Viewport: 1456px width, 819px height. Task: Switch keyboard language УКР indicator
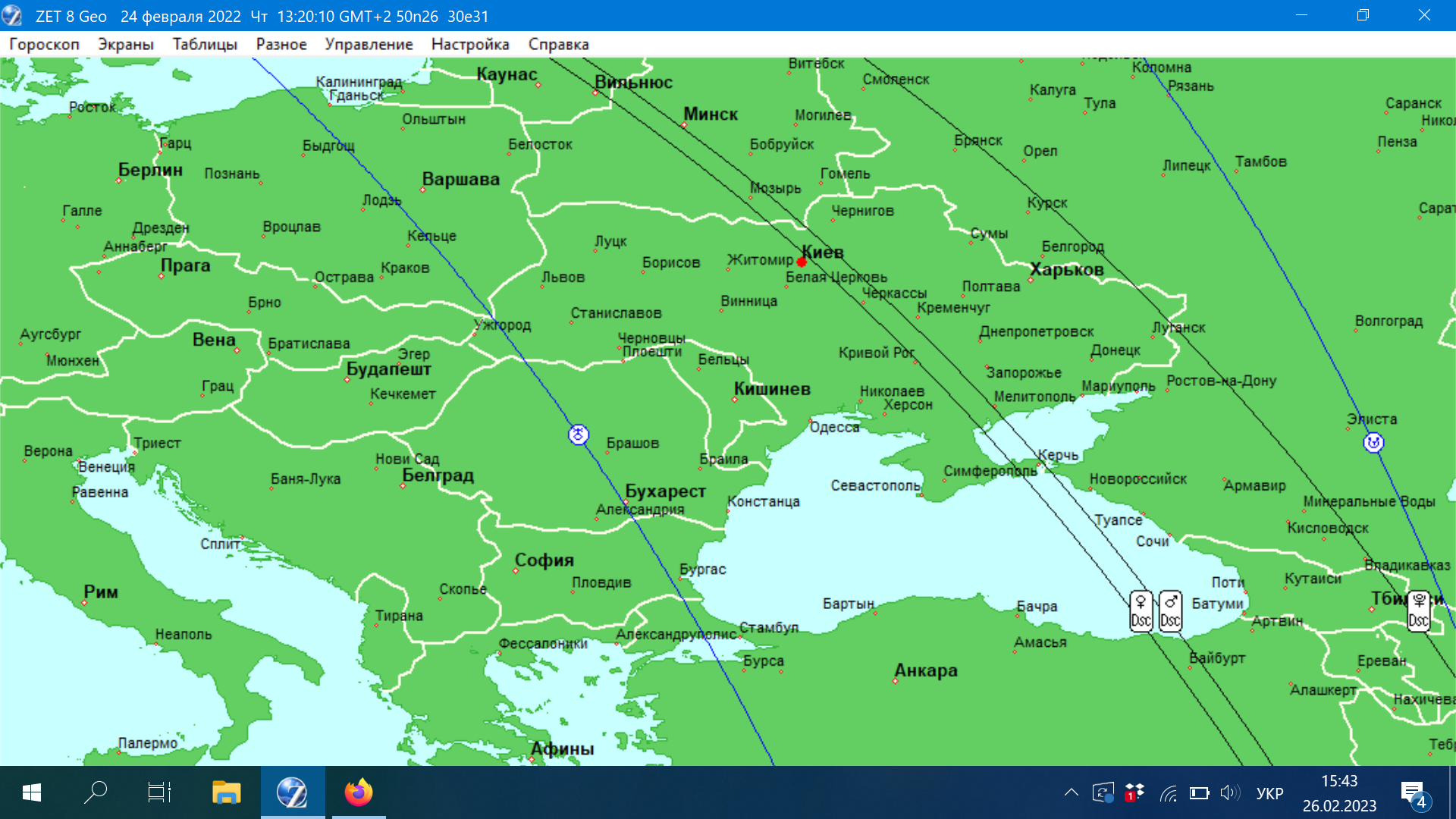pos(1269,793)
